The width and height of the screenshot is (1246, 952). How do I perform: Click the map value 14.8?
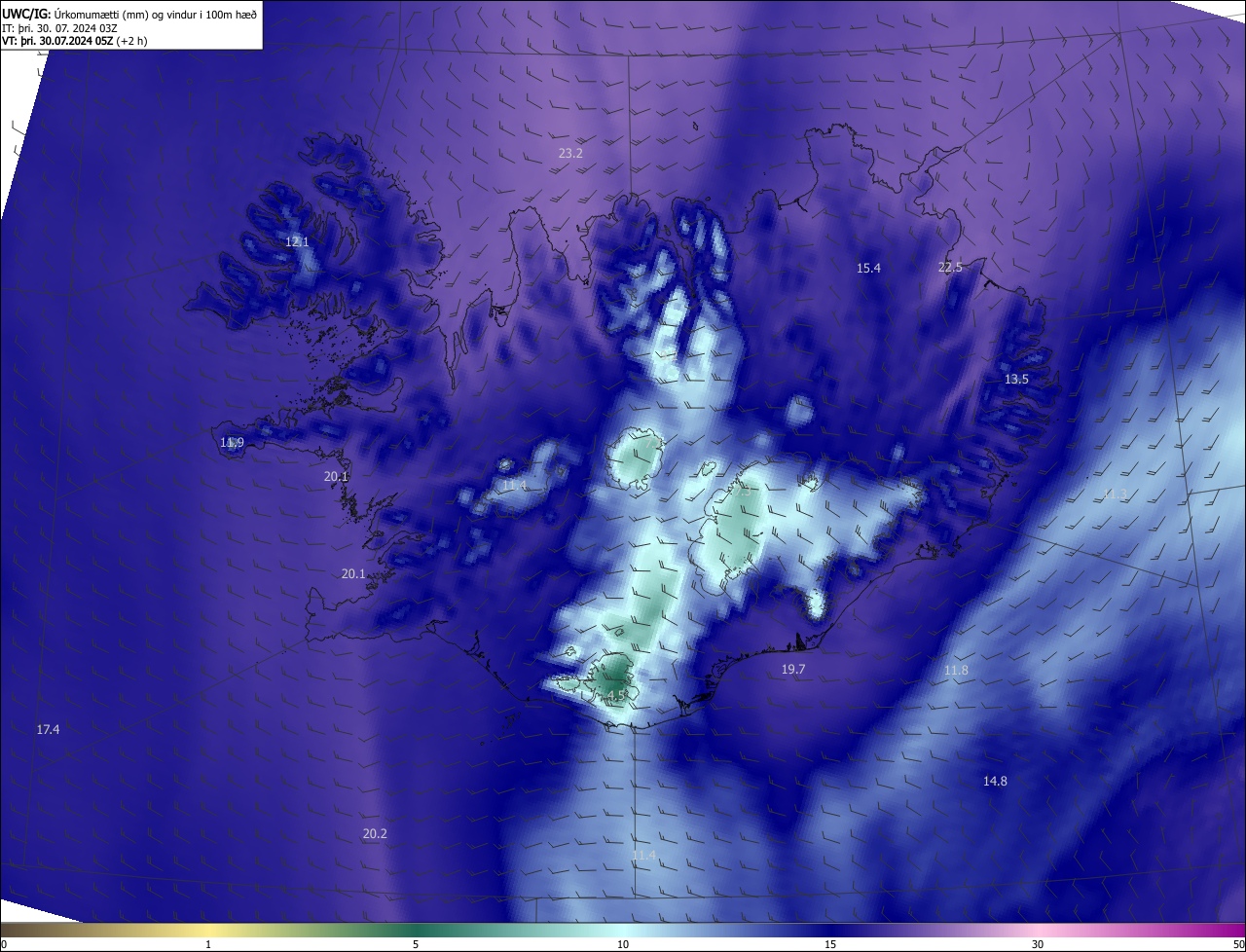click(995, 781)
